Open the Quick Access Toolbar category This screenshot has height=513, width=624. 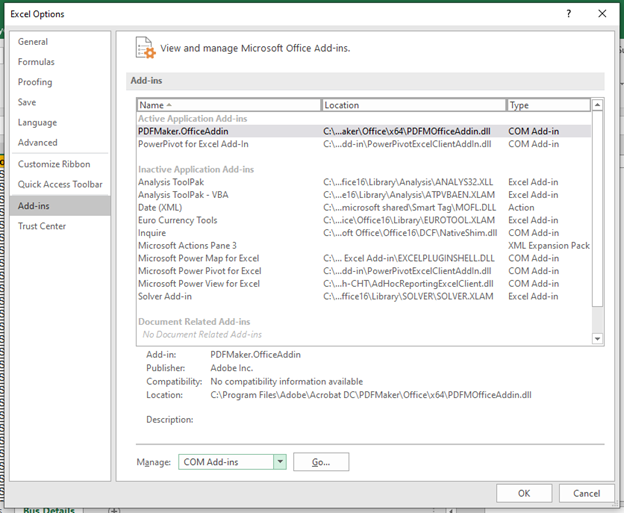click(x=60, y=184)
